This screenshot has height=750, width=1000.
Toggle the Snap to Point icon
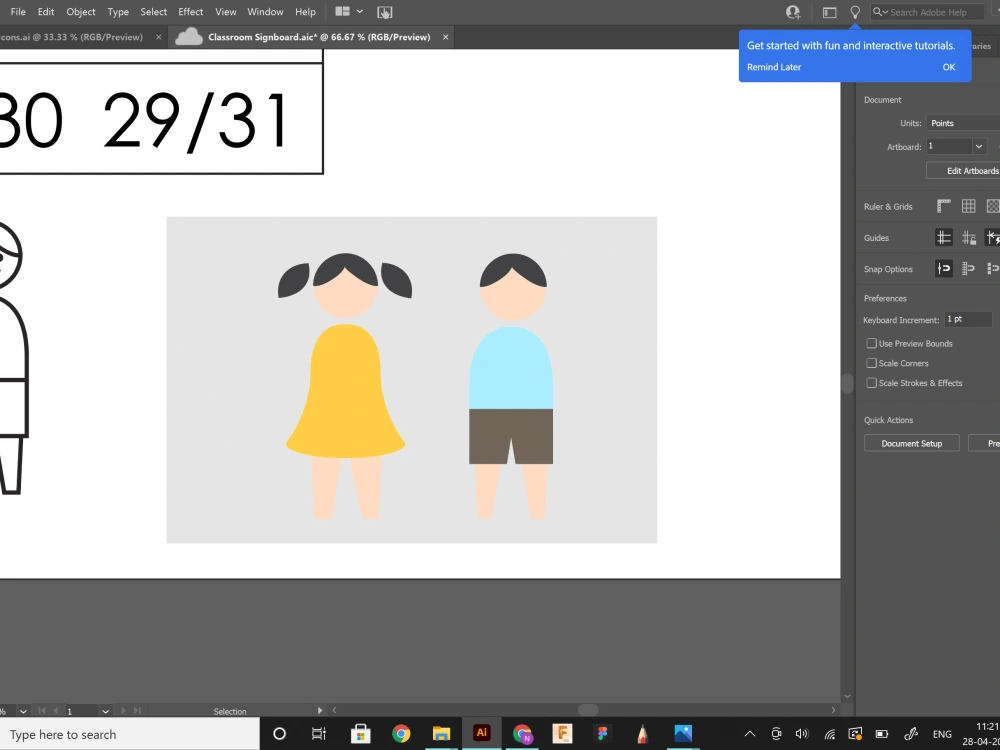943,268
